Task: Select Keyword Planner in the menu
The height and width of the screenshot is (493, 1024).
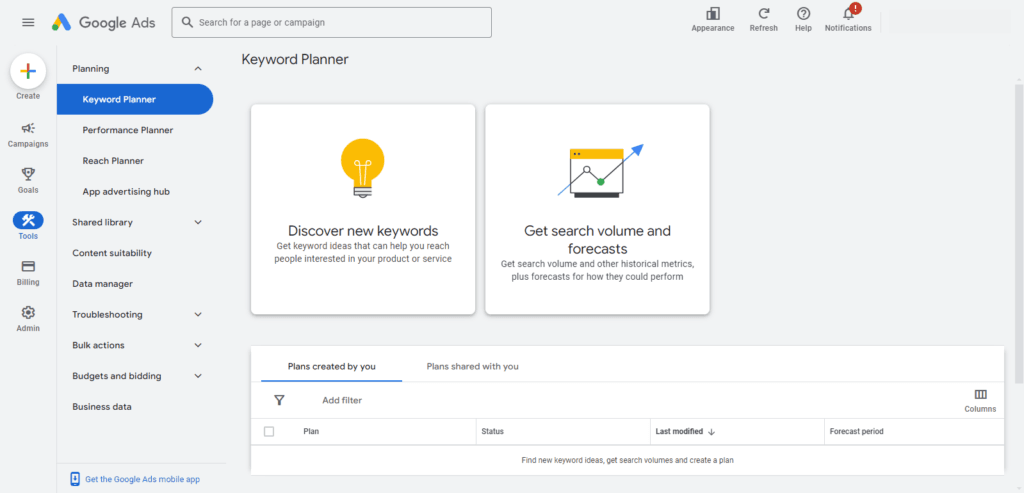Action: pyautogui.click(x=135, y=99)
